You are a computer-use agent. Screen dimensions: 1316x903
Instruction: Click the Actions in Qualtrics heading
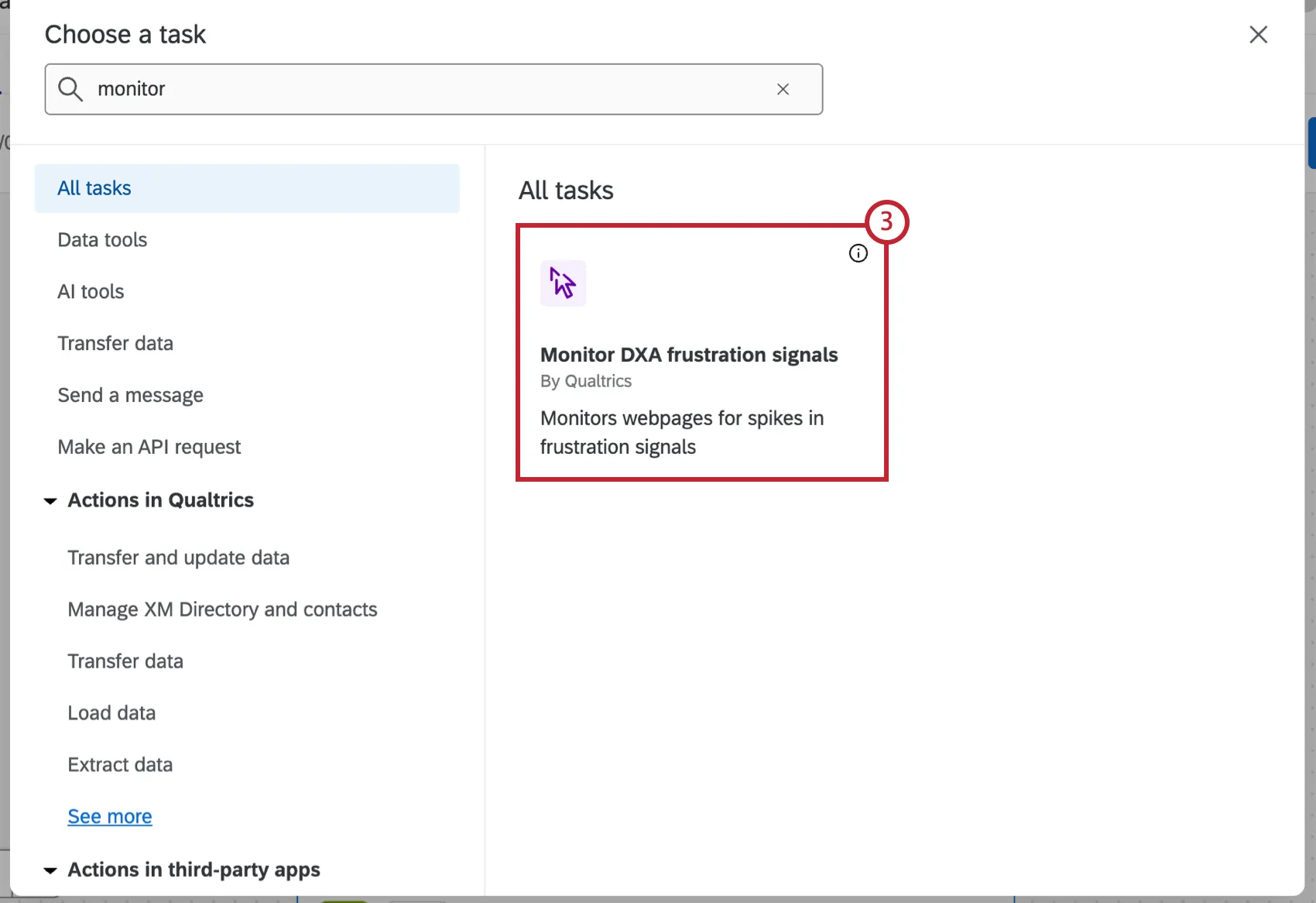(160, 500)
